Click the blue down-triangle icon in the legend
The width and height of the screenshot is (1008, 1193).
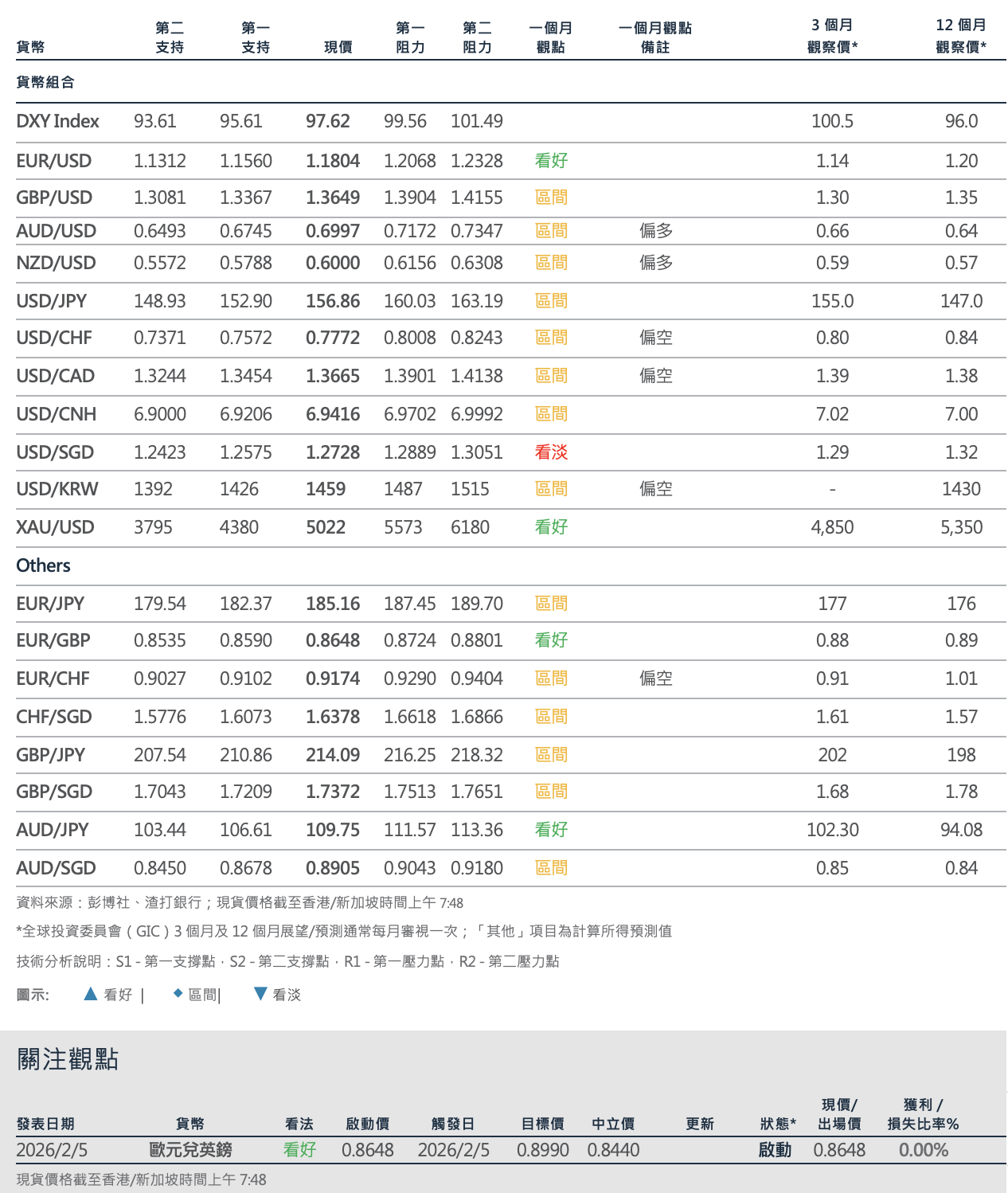tap(260, 994)
